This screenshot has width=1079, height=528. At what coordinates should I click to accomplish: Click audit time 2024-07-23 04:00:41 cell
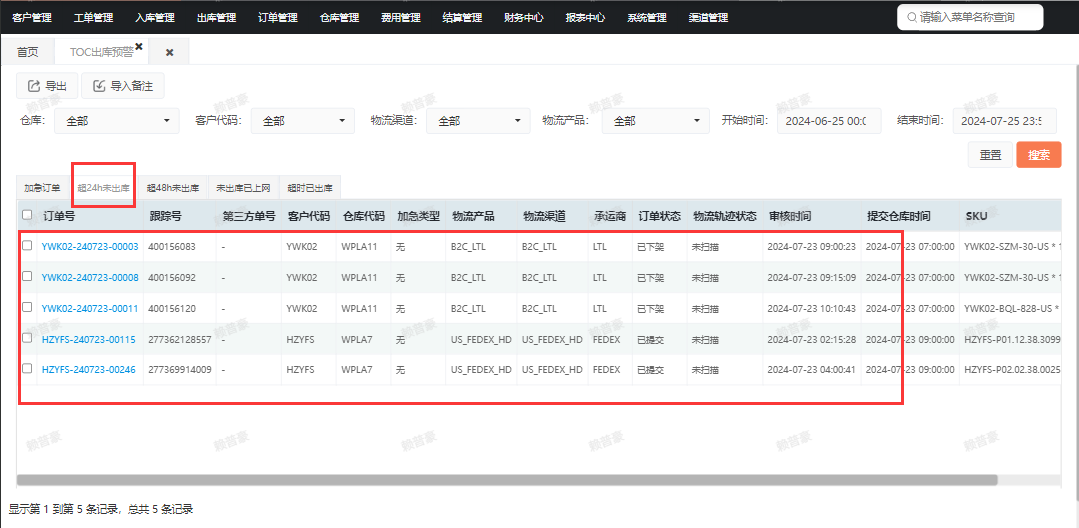[x=811, y=370]
